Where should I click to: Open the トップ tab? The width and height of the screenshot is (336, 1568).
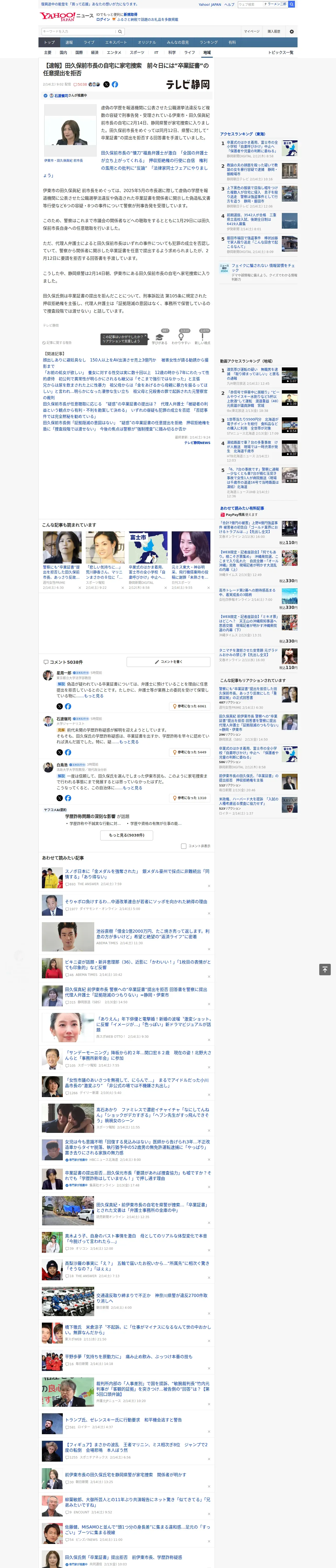coord(49,43)
